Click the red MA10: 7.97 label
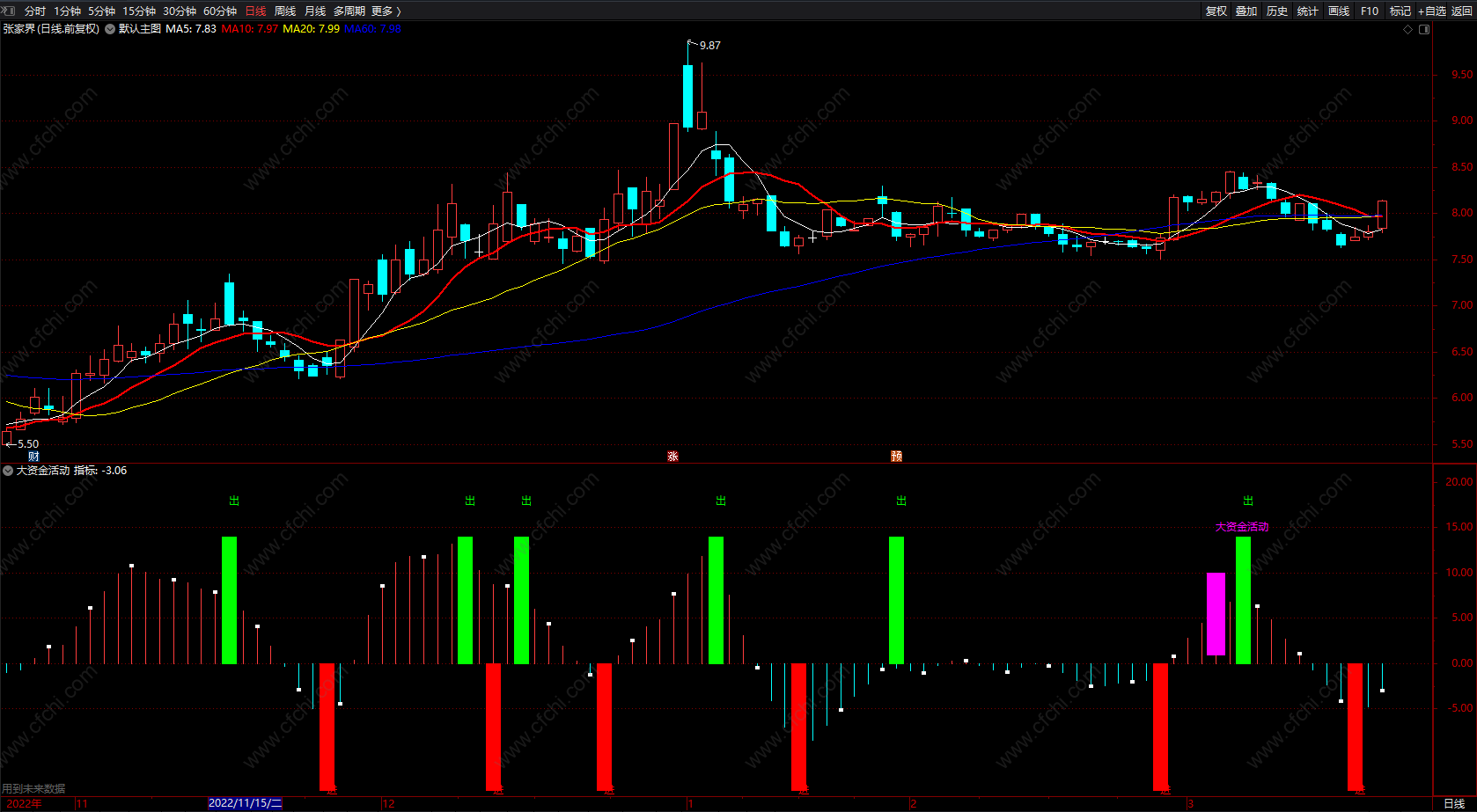Image resolution: width=1477 pixels, height=812 pixels. pos(249,29)
